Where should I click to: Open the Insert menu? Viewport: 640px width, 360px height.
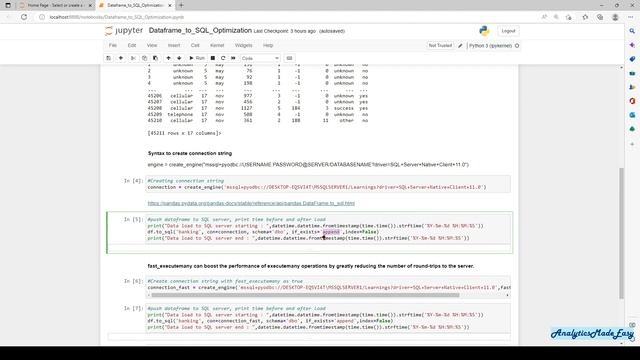click(174, 45)
